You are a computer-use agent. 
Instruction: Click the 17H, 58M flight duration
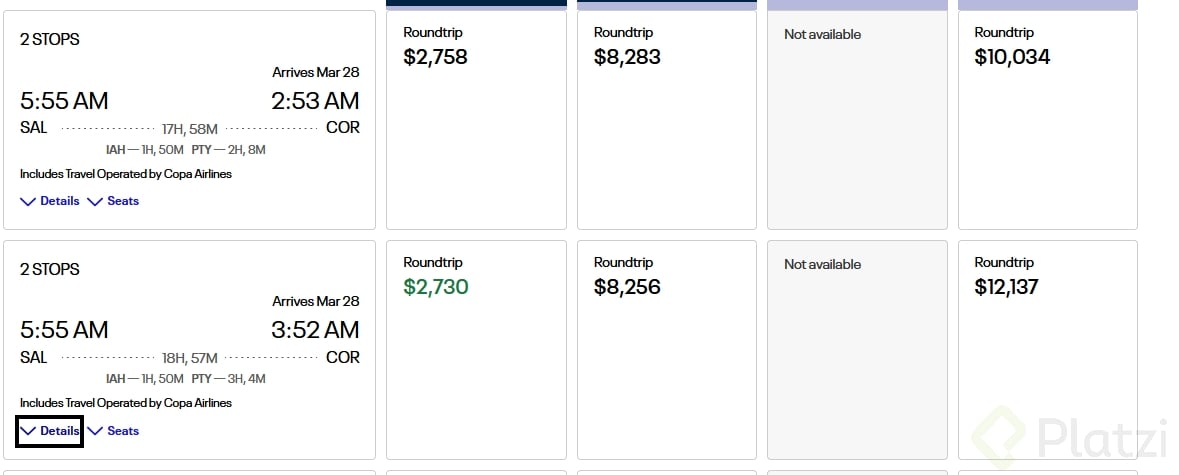(189, 129)
